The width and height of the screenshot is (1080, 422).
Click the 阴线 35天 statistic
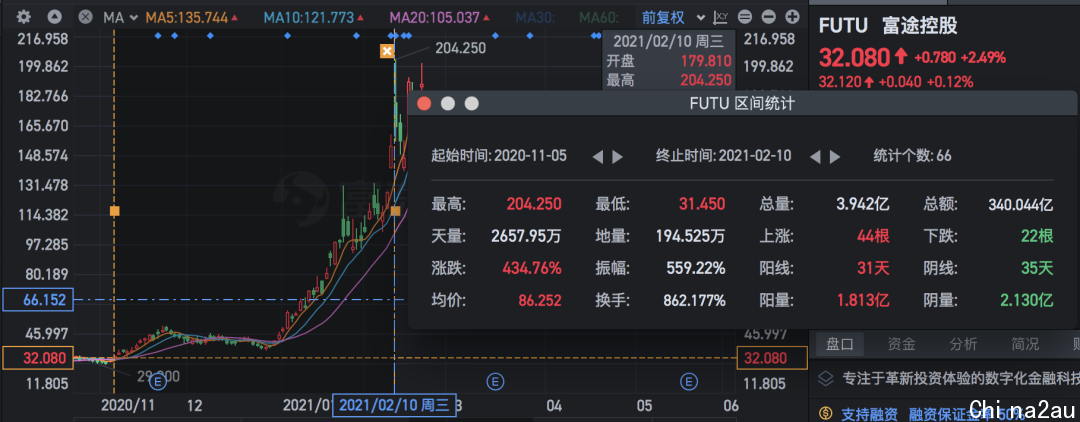pyautogui.click(x=988, y=268)
